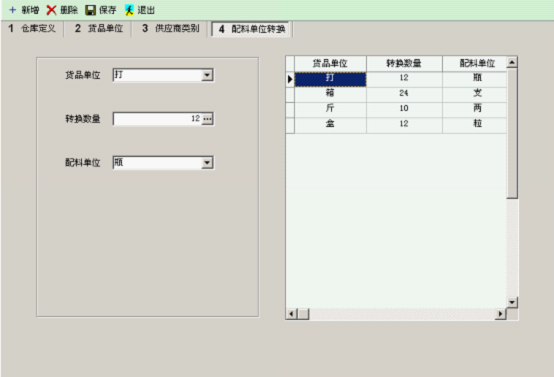Select the 配料单位转换 tab

(252, 29)
